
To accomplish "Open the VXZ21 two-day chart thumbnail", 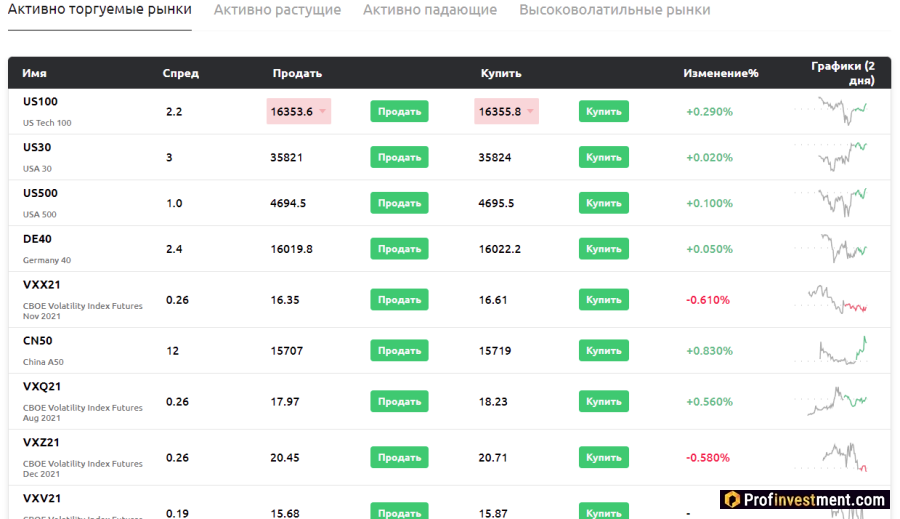I will tap(831, 457).
